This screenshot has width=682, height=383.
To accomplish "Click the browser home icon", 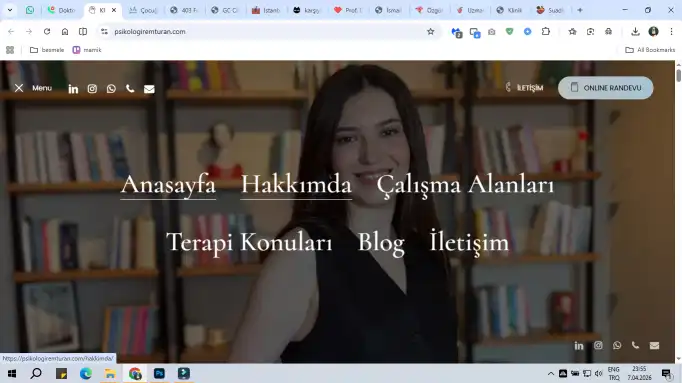I will 65,31.
